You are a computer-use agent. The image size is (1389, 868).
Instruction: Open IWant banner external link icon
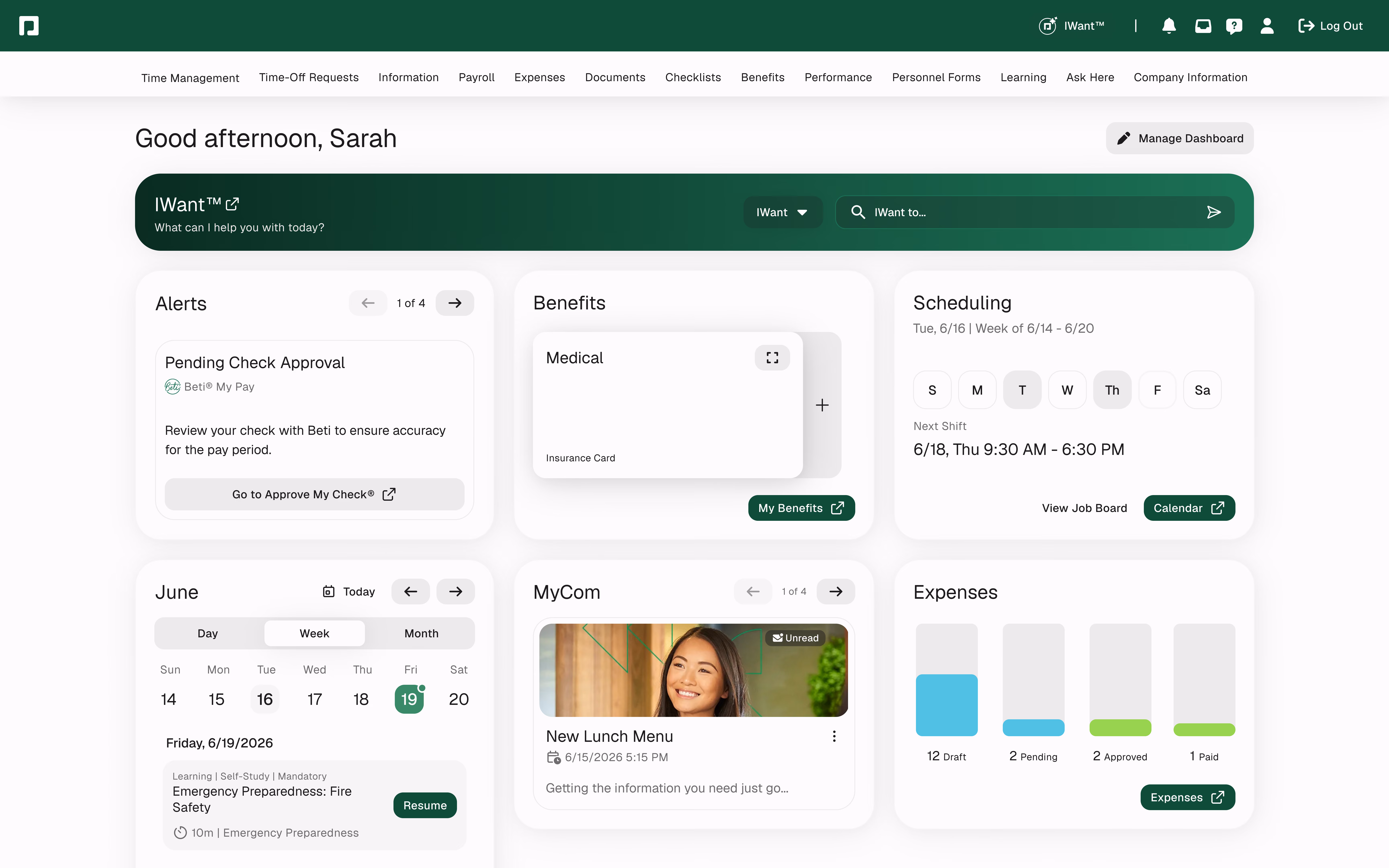click(x=233, y=204)
